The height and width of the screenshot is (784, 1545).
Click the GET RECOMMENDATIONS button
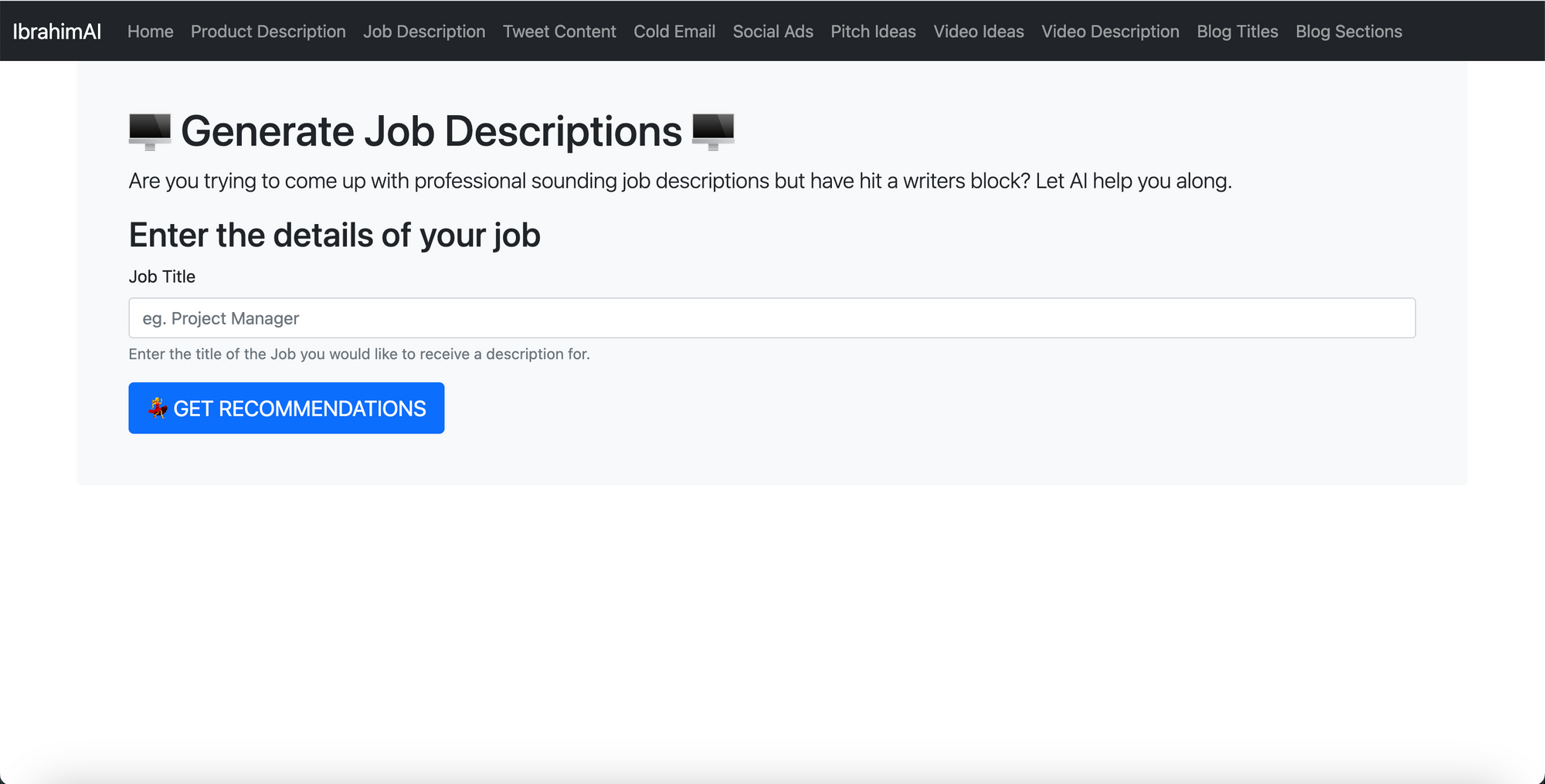(x=286, y=408)
